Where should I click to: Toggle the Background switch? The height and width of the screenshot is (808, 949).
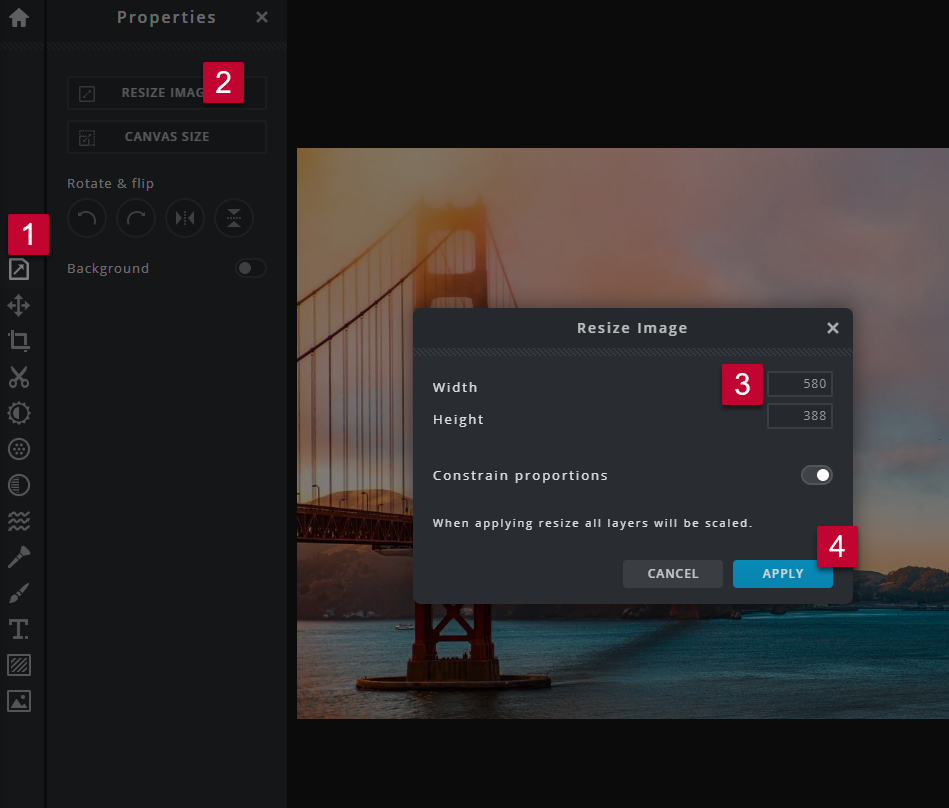[250, 268]
